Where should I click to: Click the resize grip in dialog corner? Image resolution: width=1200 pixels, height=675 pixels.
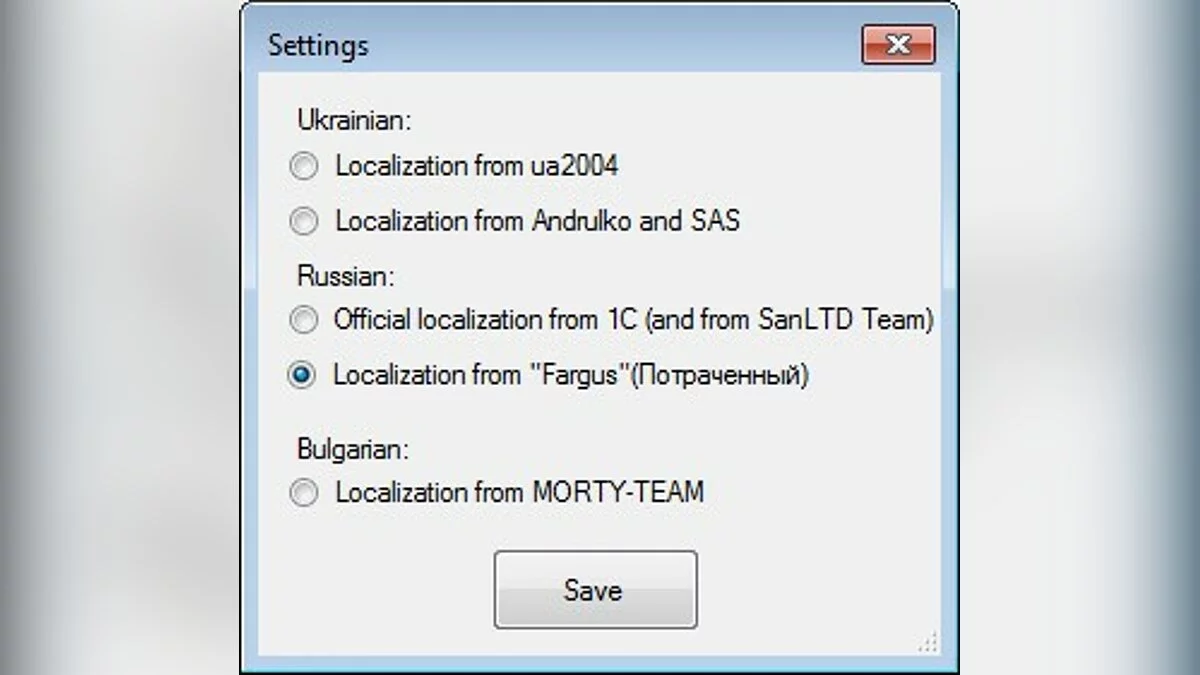tap(927, 641)
